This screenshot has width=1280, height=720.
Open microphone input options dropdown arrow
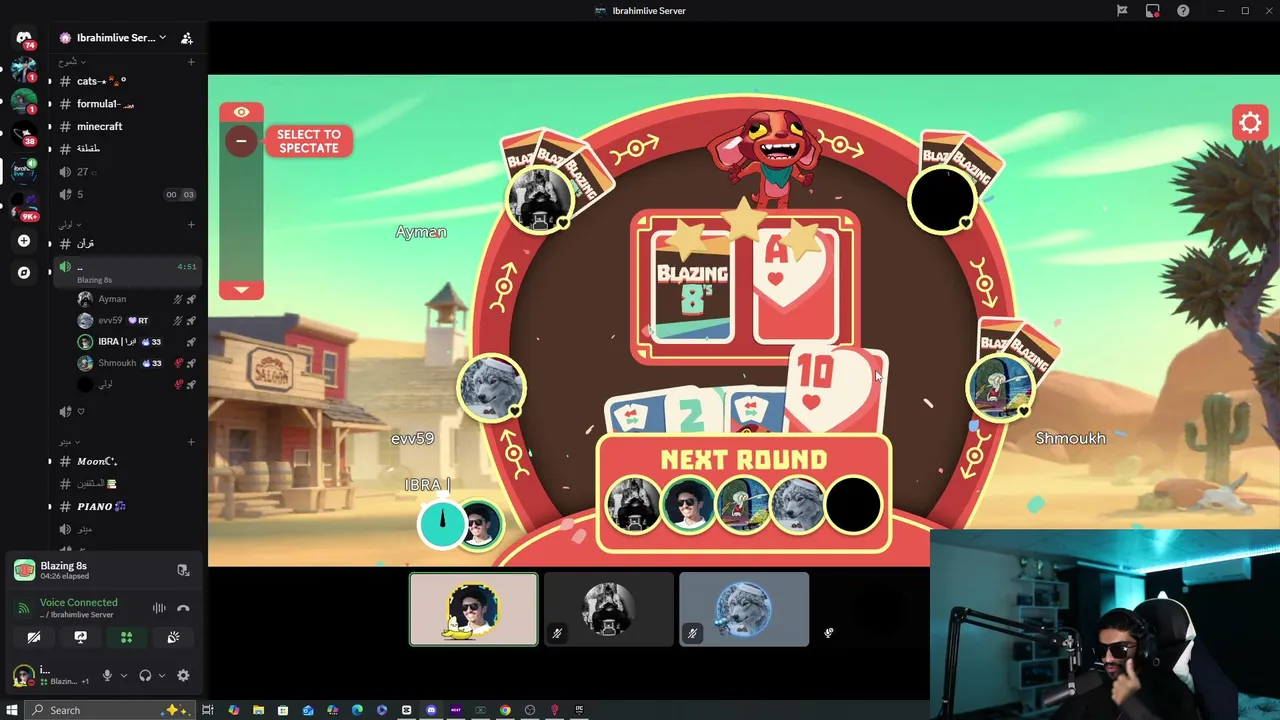pos(123,676)
